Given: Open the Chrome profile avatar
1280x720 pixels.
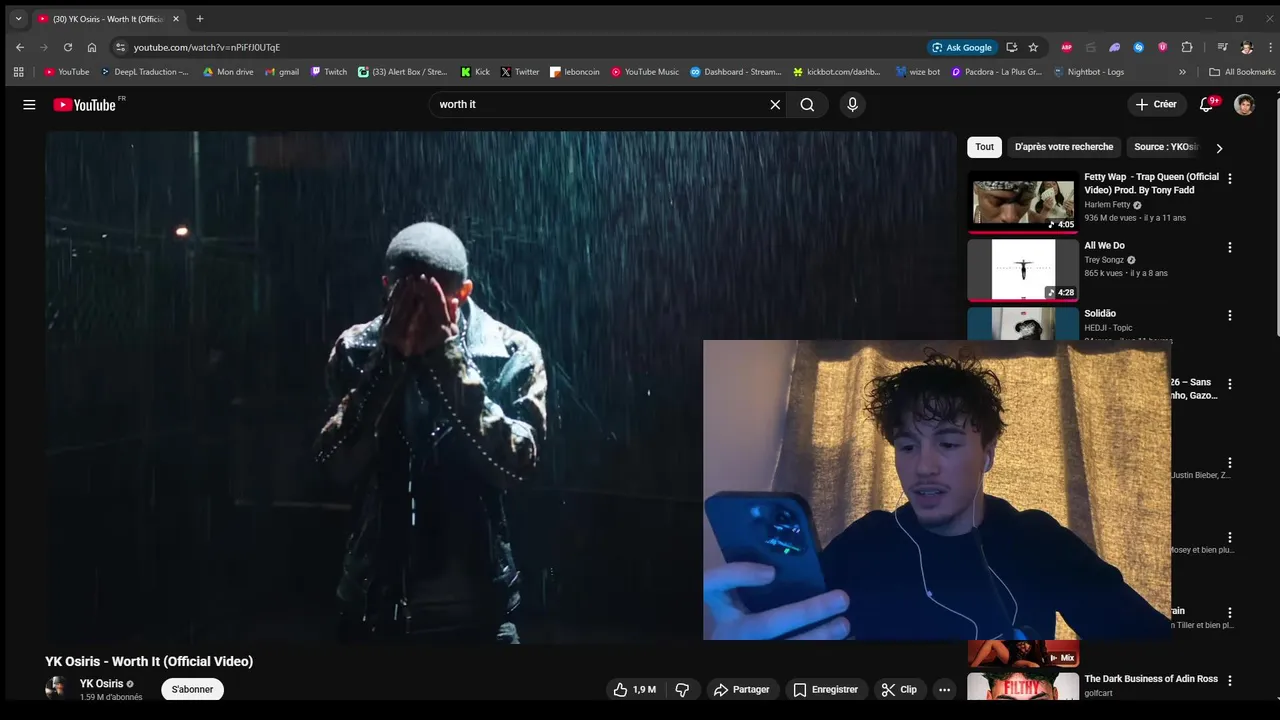Looking at the screenshot, I should tap(1246, 47).
